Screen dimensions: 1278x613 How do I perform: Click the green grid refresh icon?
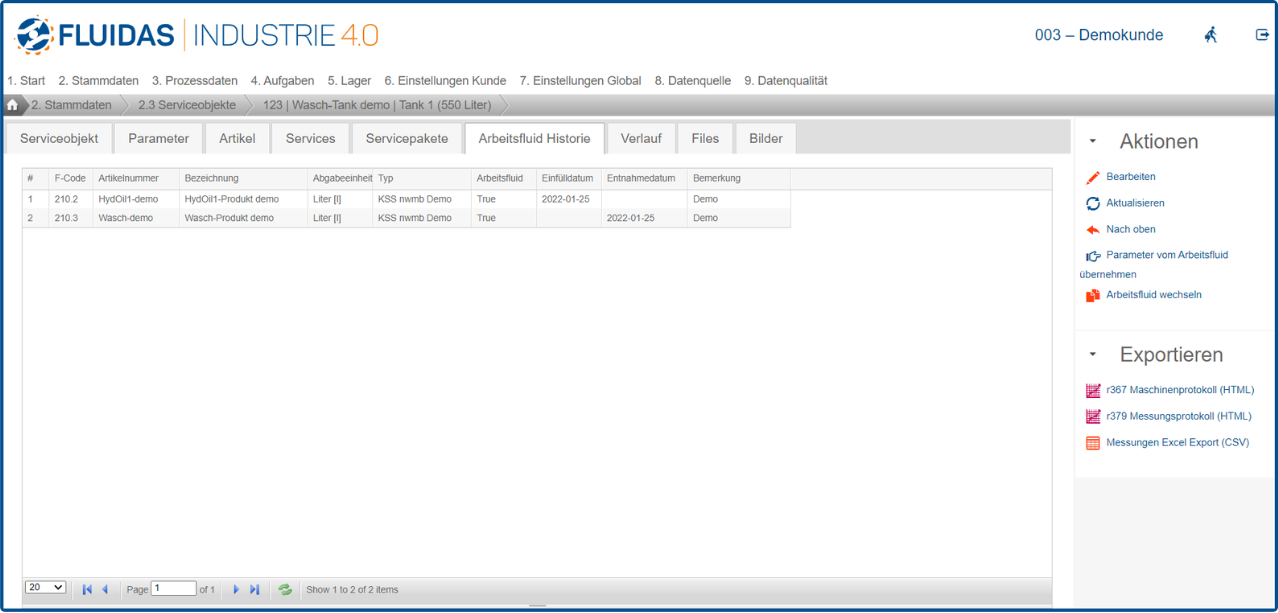(285, 590)
